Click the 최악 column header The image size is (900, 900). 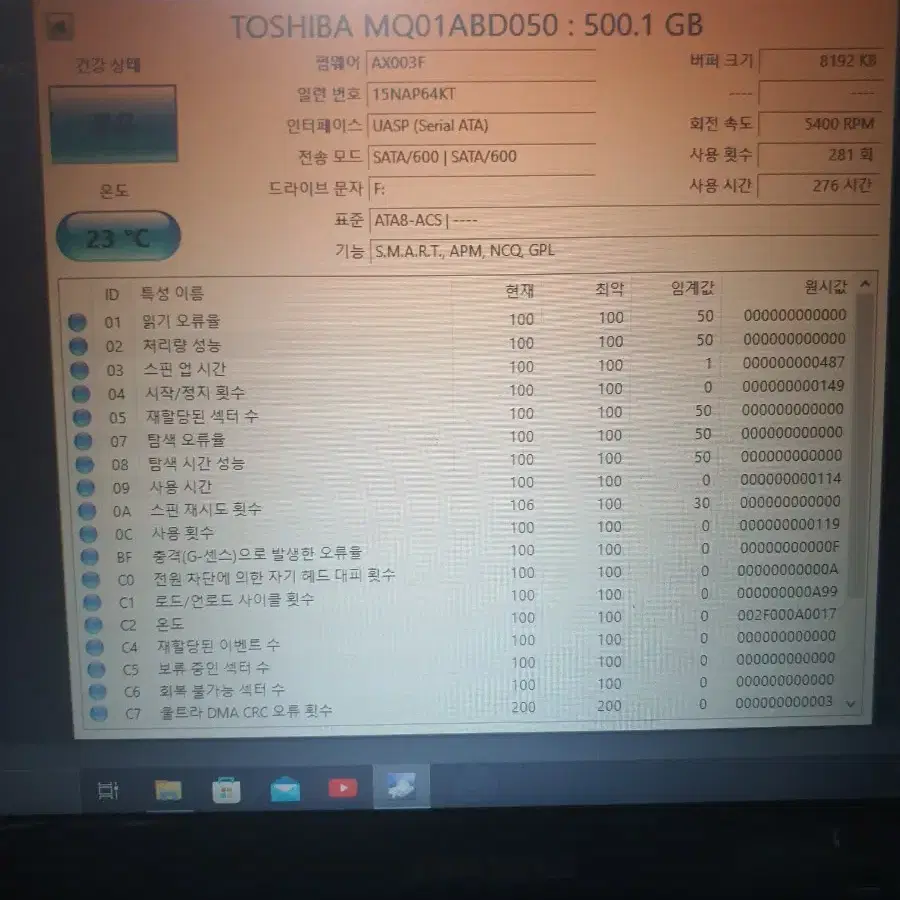pyautogui.click(x=610, y=289)
